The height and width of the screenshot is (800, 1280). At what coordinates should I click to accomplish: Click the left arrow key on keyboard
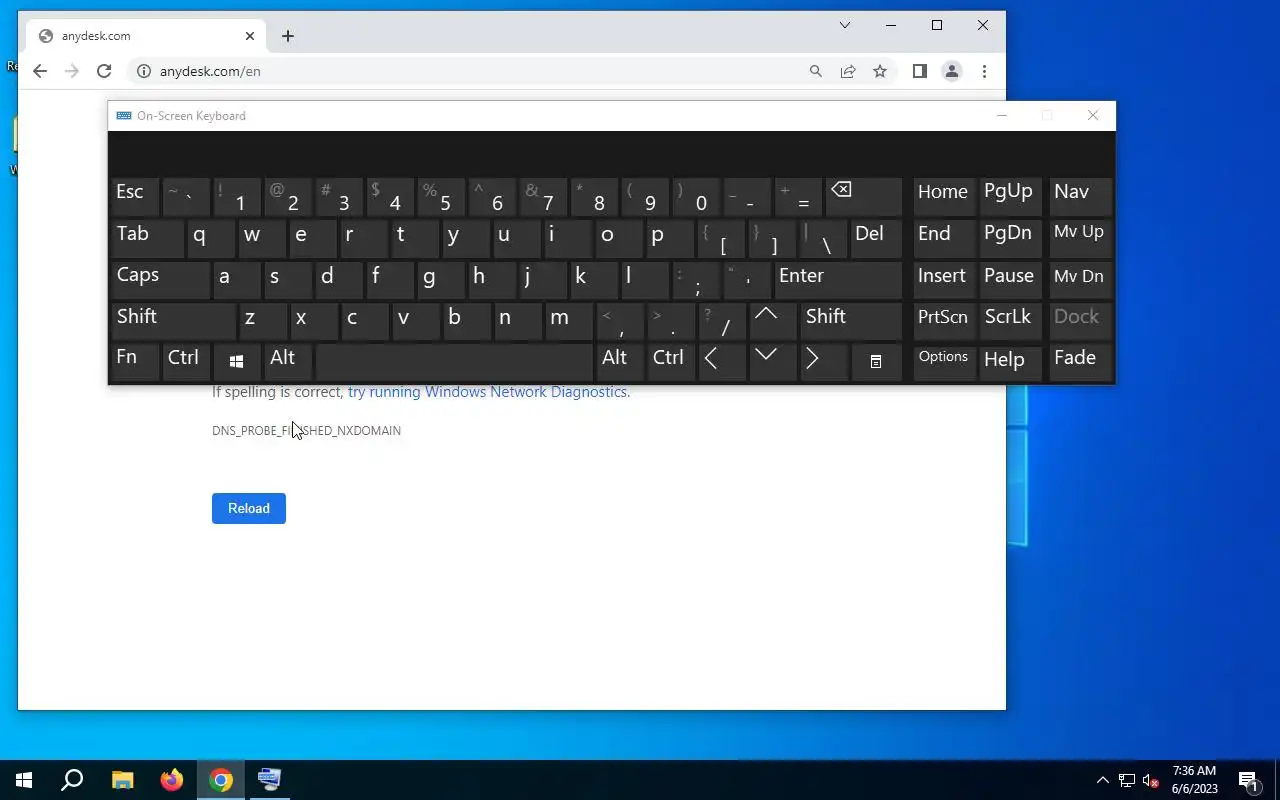(x=721, y=362)
